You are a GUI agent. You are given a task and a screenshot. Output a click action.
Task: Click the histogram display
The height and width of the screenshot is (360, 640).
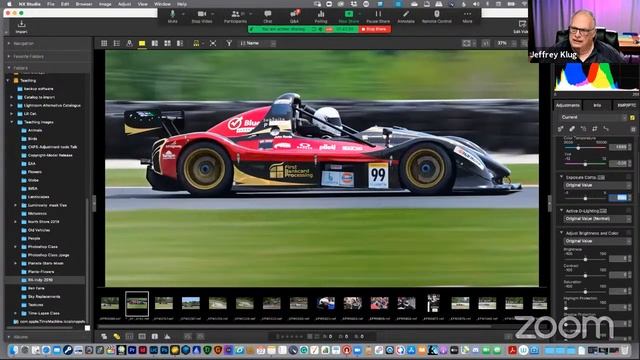click(596, 76)
